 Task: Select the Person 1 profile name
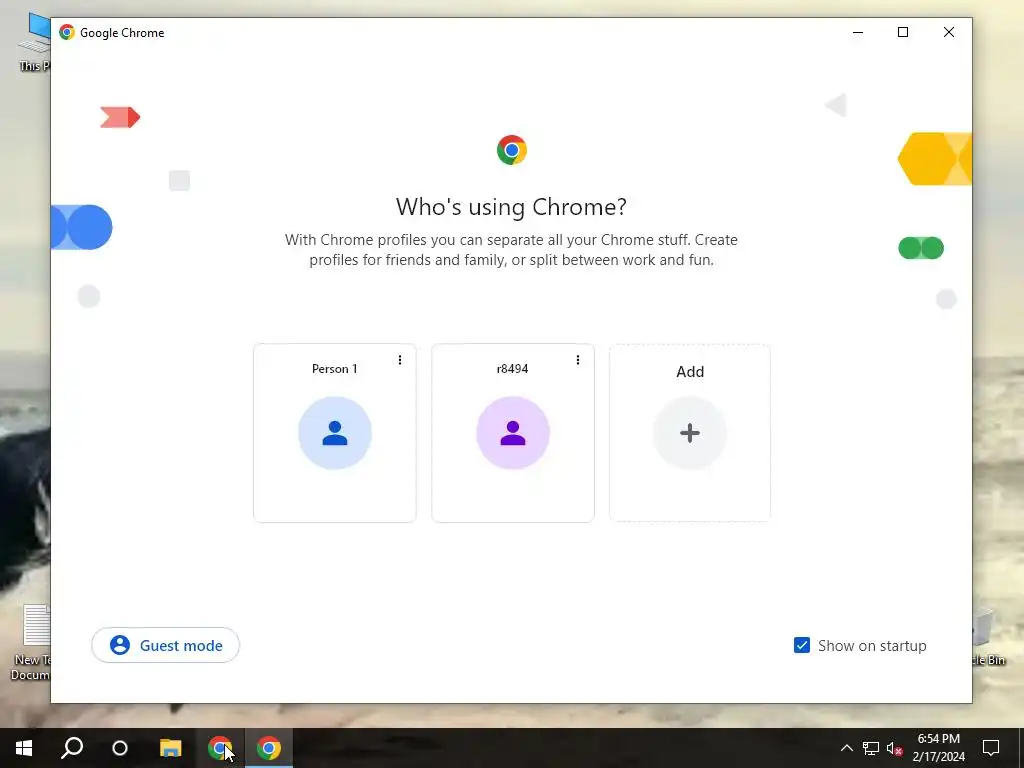tap(334, 369)
